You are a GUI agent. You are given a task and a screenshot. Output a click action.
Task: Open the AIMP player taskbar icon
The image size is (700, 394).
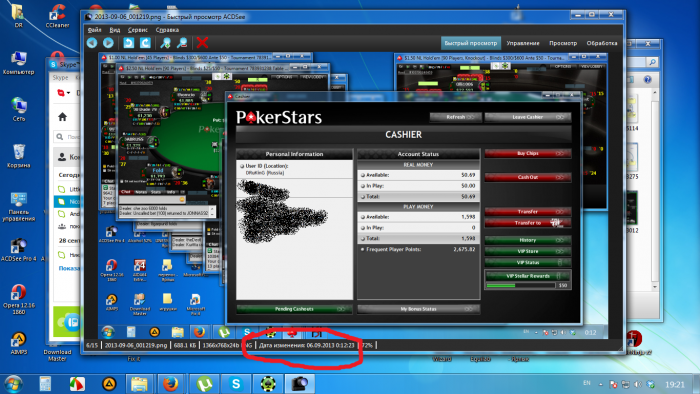[x=109, y=384]
